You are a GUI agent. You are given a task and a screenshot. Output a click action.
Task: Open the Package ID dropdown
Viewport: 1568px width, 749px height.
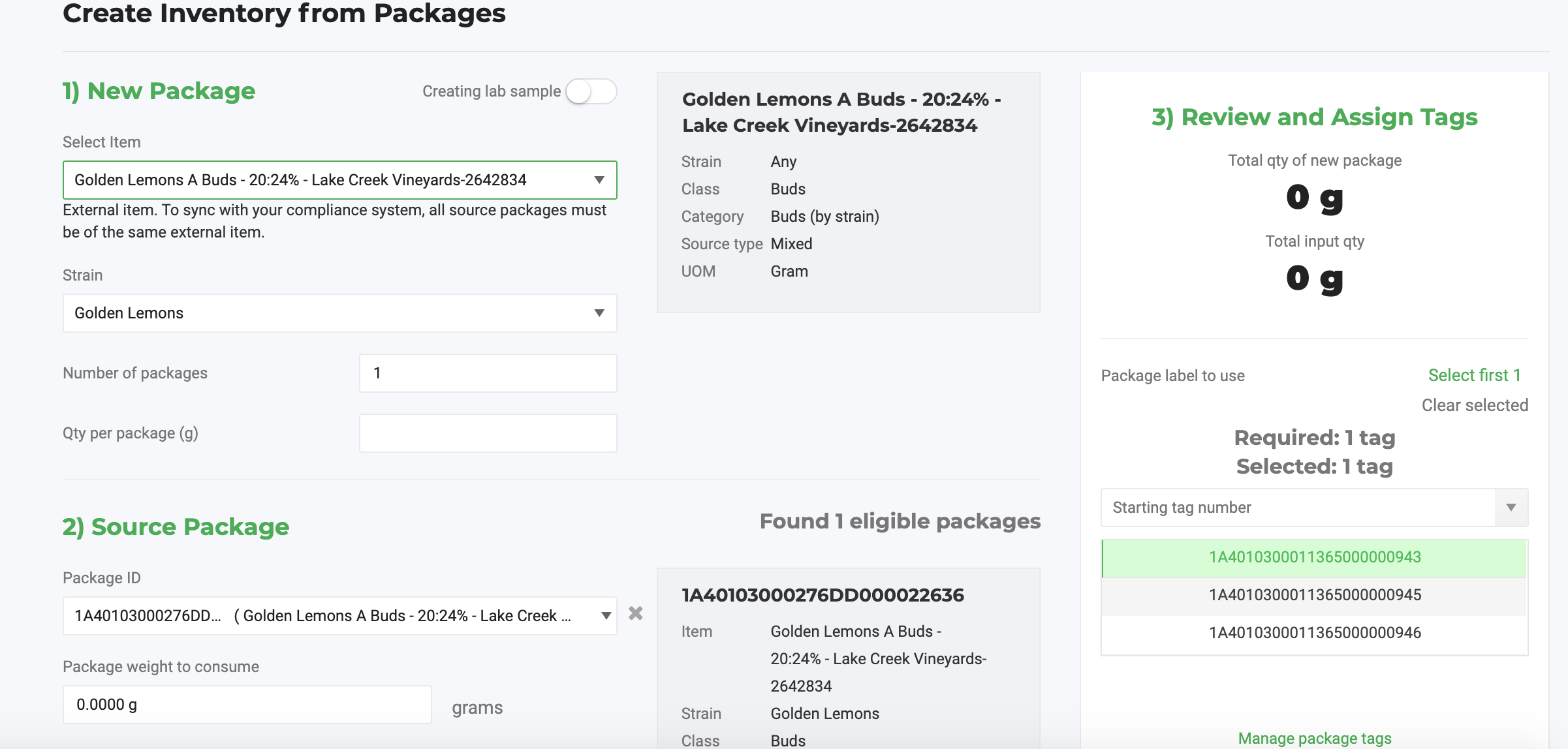339,616
